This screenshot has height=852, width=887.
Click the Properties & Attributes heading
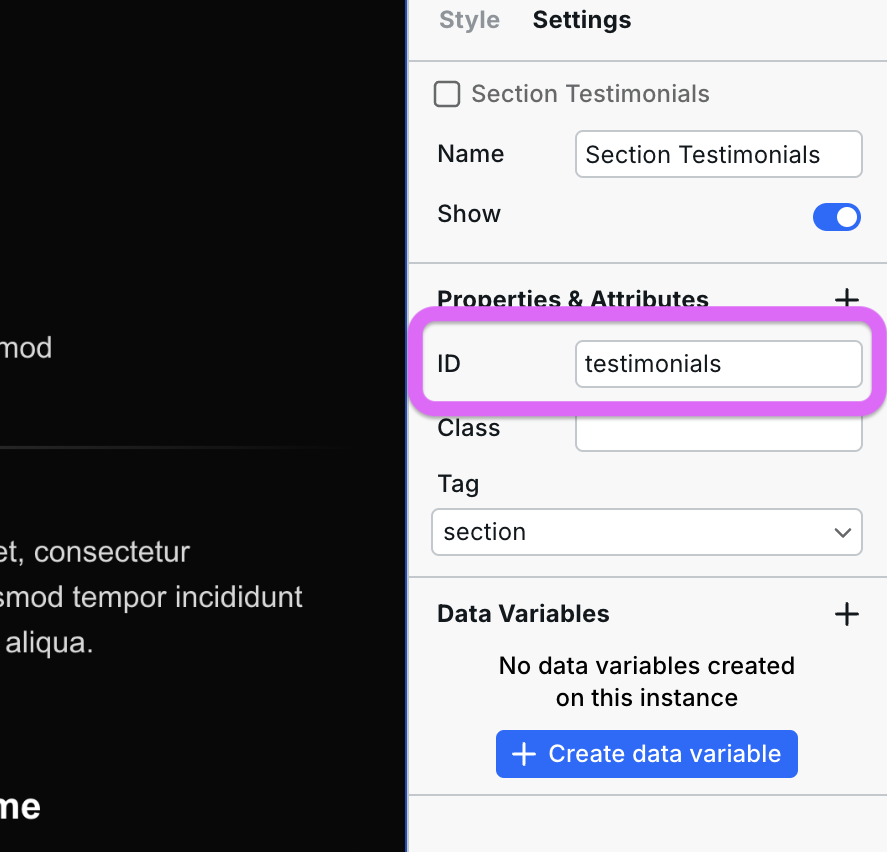[572, 299]
